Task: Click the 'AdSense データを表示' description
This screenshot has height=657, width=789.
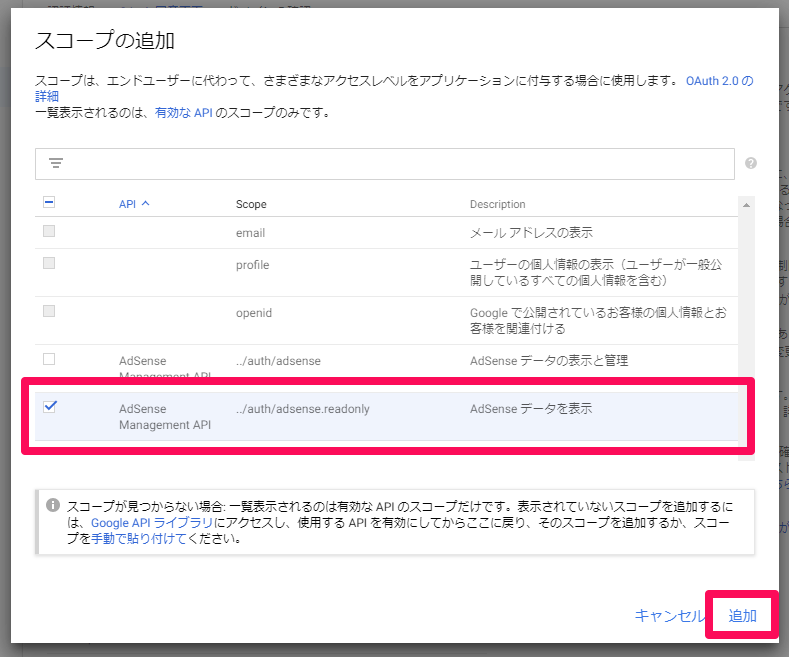Action: coord(531,408)
